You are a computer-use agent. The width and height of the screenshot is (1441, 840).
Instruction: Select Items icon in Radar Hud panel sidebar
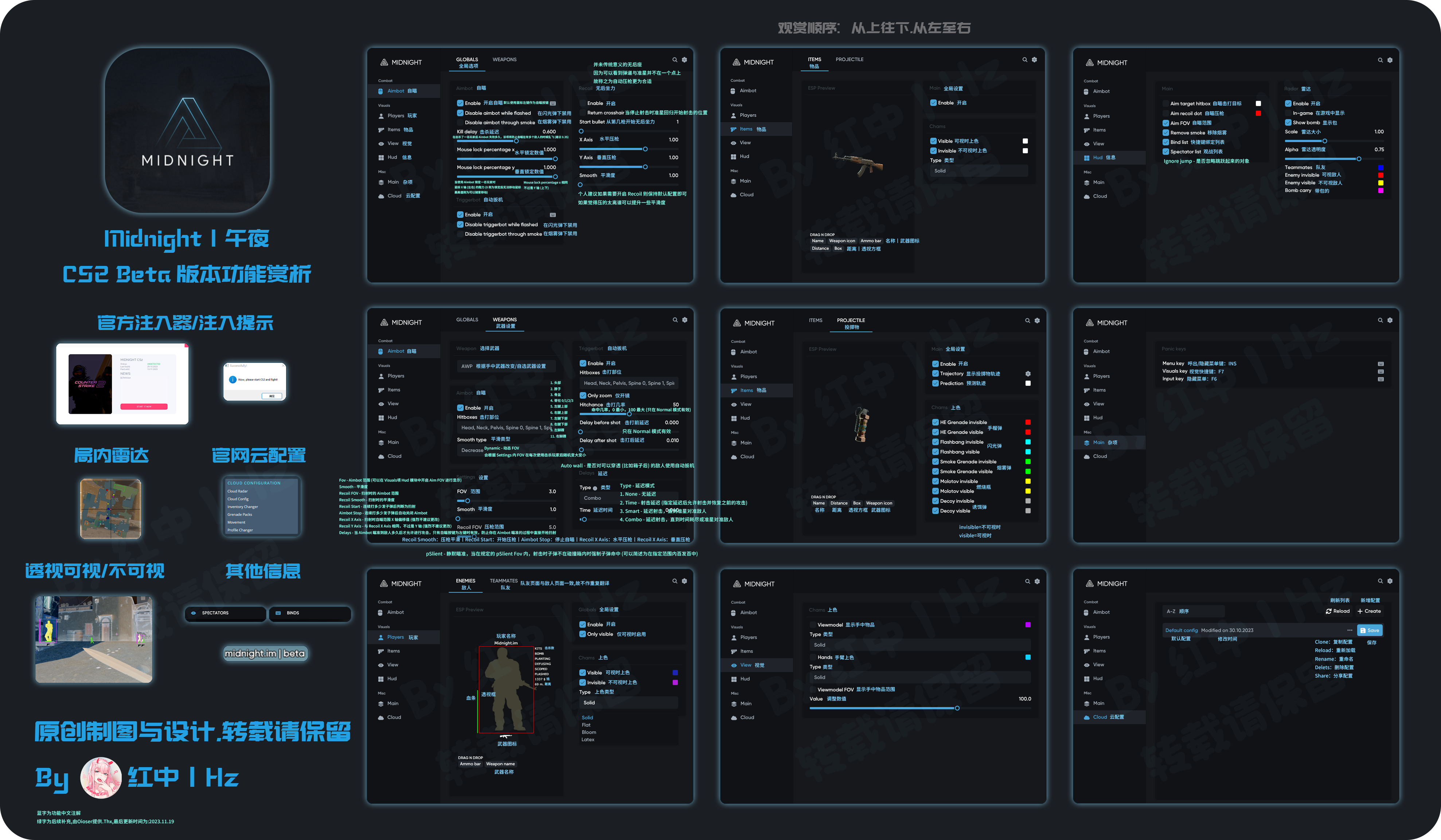click(1086, 130)
